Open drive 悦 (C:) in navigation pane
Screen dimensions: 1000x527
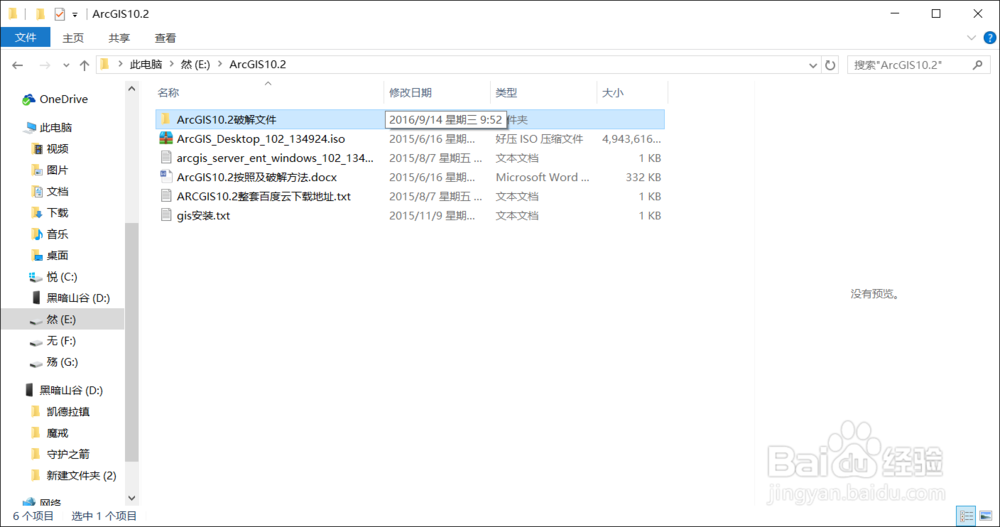61,277
